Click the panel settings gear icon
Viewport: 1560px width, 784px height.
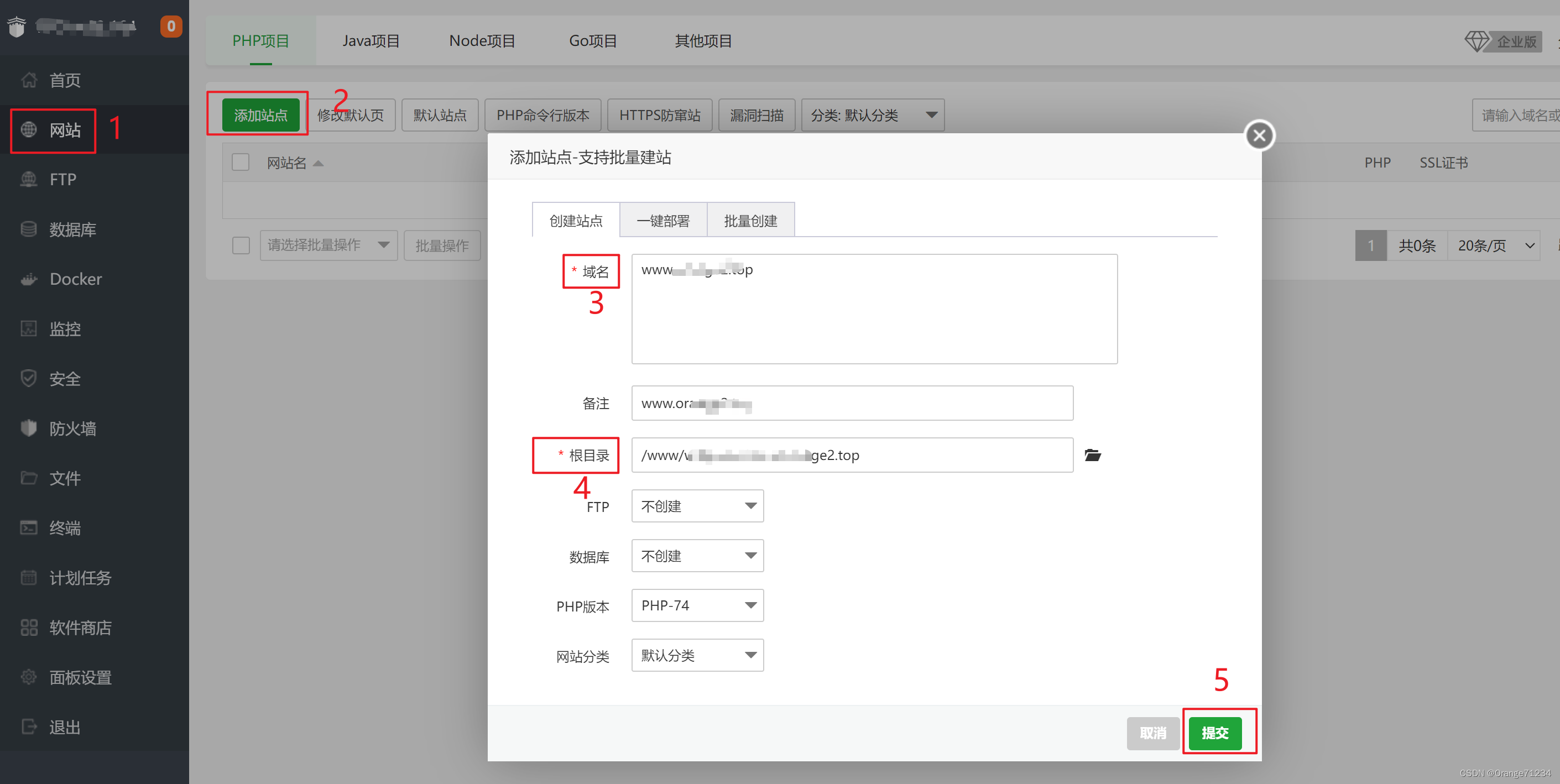click(x=28, y=677)
